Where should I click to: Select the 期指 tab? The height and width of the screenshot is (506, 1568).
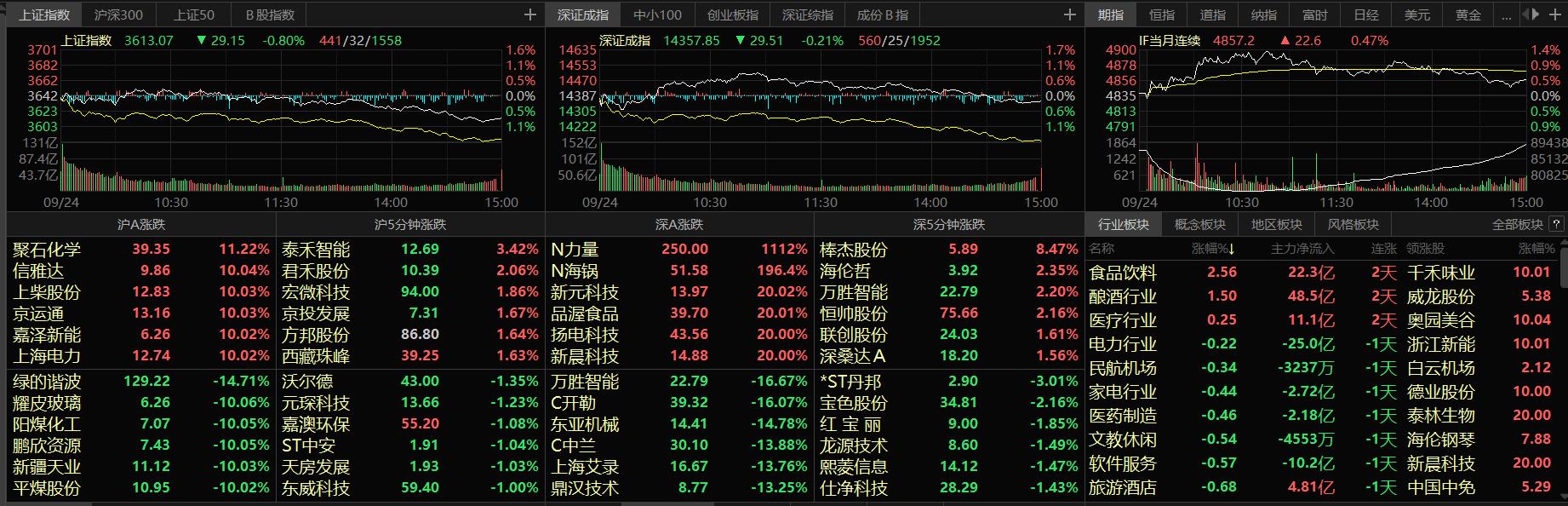[1111, 14]
